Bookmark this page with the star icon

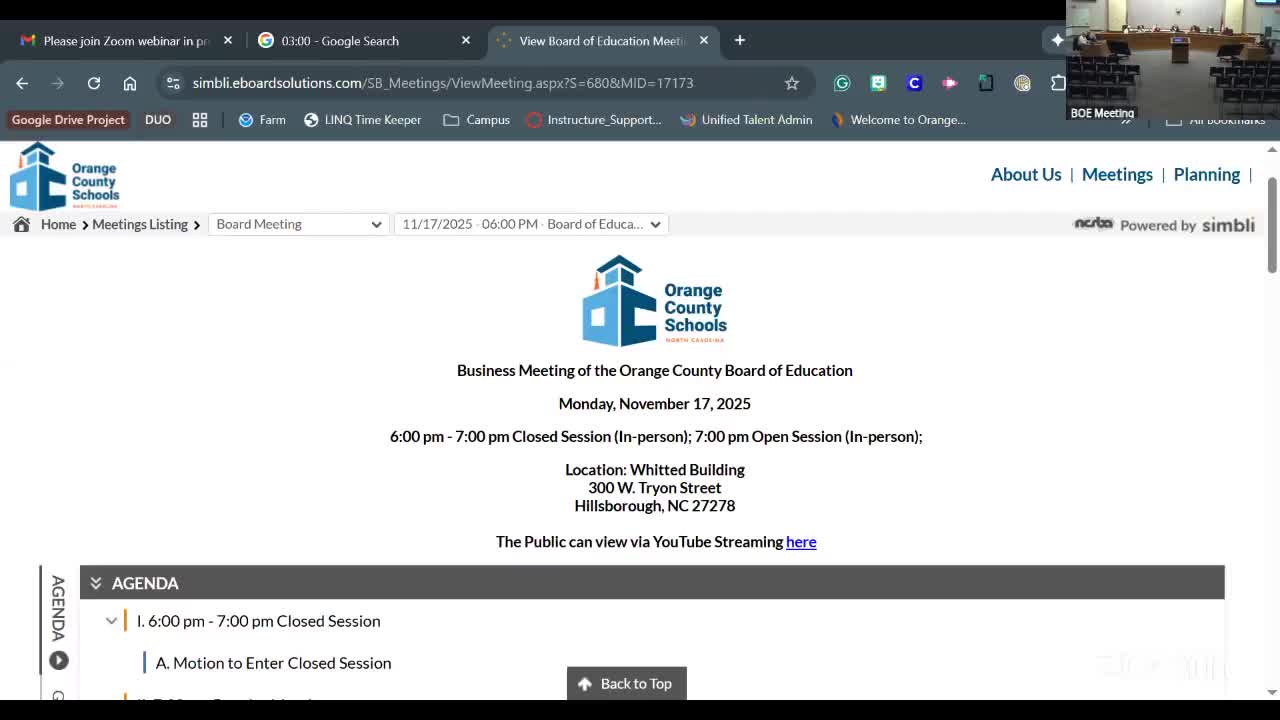click(x=792, y=83)
